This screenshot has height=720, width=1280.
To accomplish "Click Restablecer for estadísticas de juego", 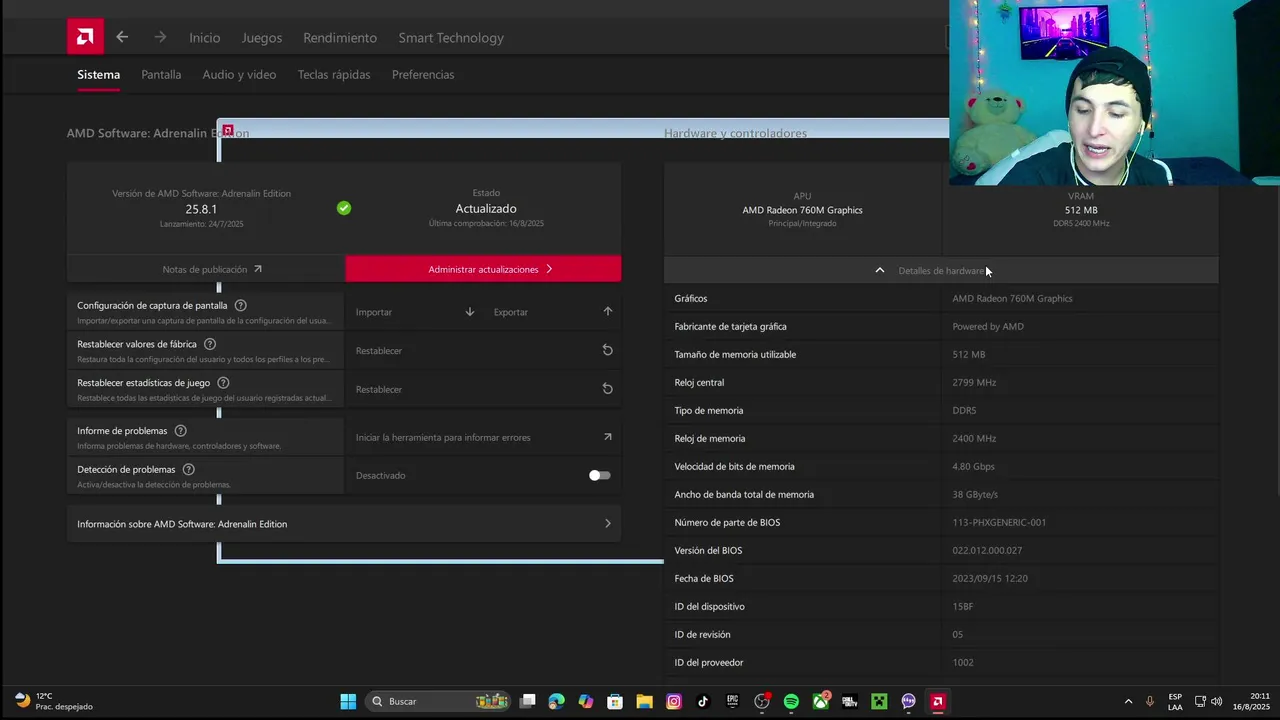I will coord(379,390).
